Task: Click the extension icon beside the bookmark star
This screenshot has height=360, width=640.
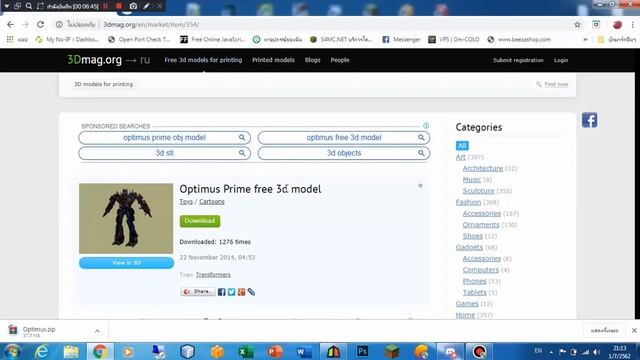Action: [596, 24]
